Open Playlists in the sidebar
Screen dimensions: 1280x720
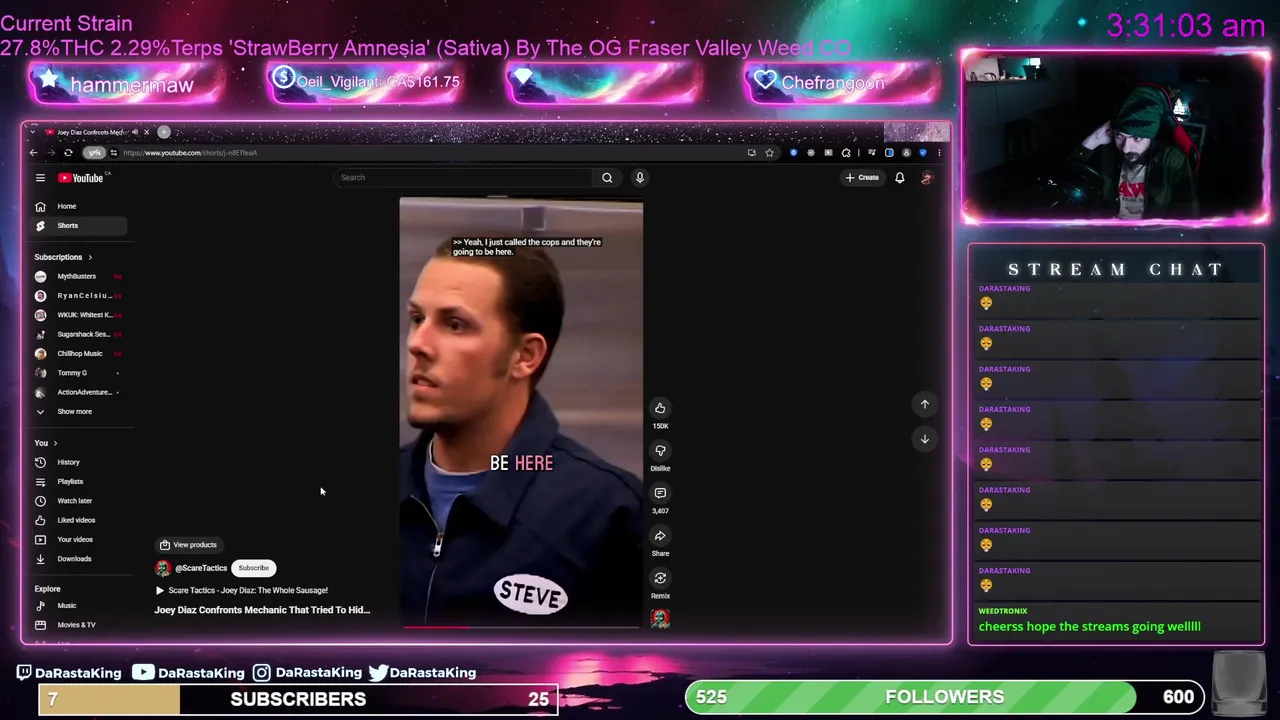click(x=80, y=482)
